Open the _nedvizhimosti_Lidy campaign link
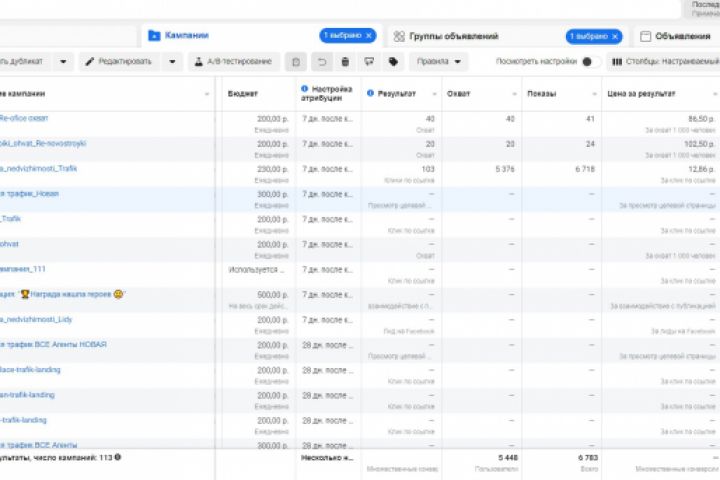The width and height of the screenshot is (720, 480). [36, 319]
